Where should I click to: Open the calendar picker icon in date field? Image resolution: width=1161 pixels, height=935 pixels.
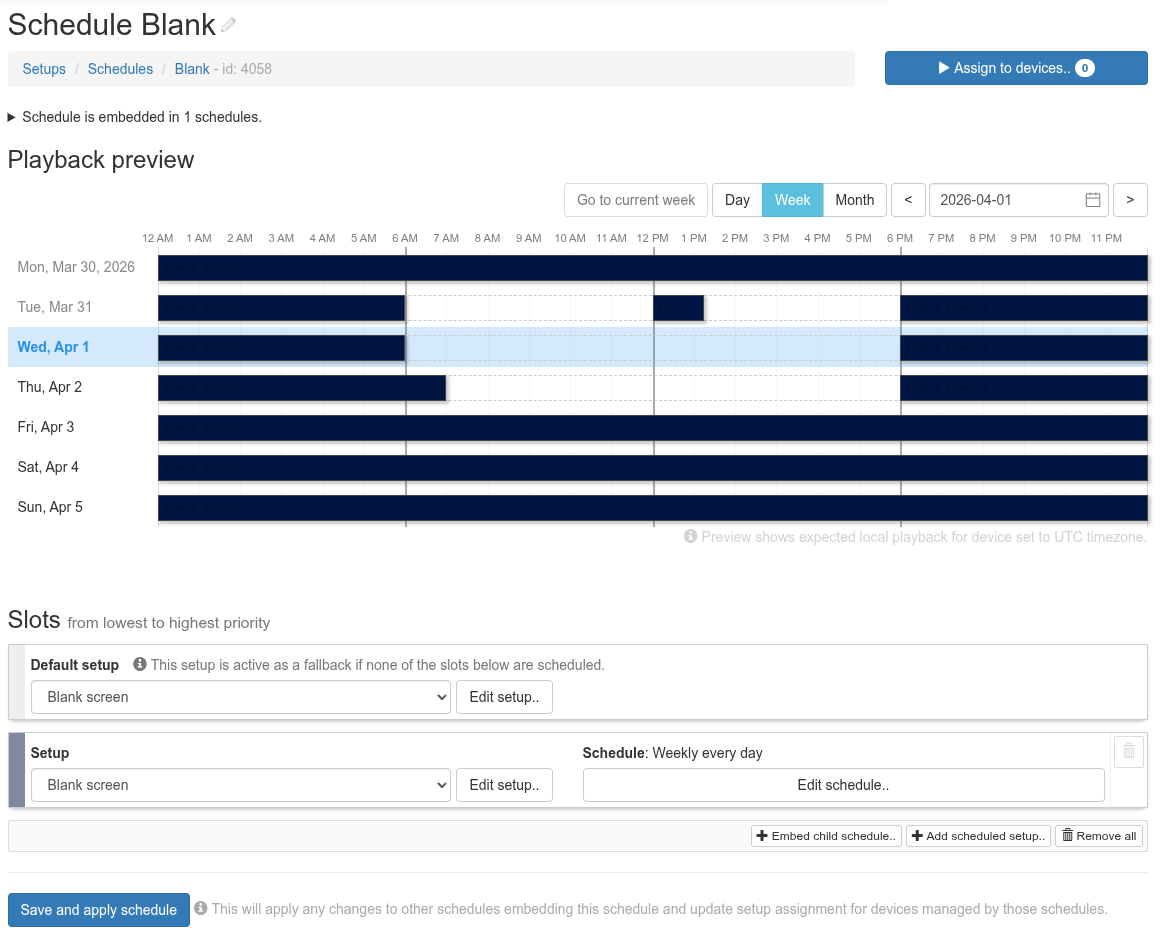tap(1093, 200)
